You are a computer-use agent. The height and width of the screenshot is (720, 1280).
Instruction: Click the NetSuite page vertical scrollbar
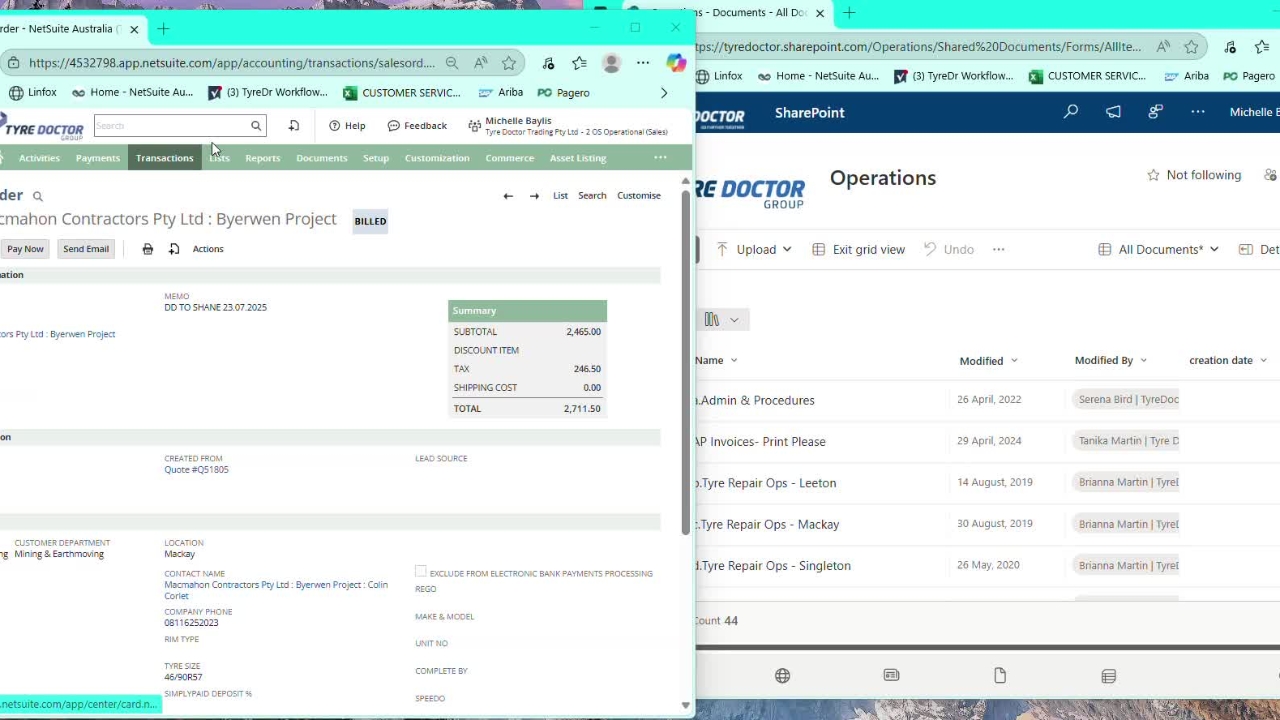(x=685, y=360)
